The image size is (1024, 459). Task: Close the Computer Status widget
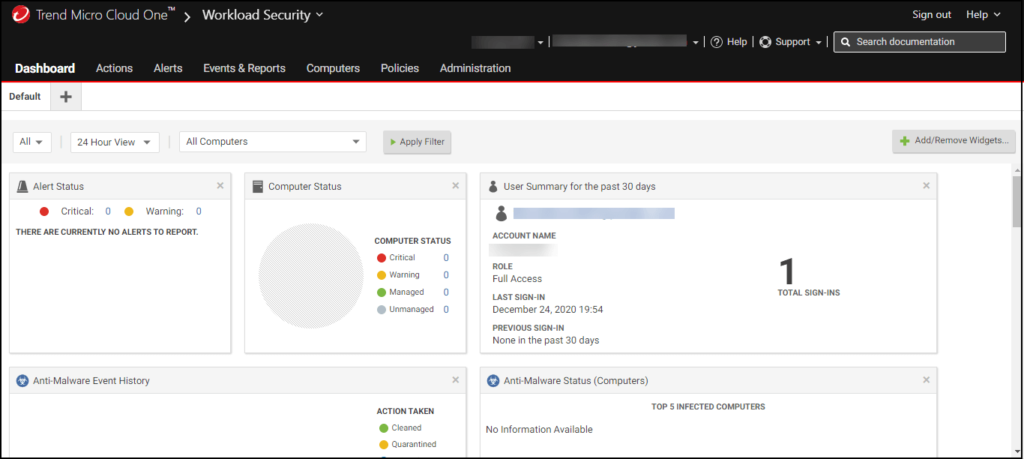pos(455,186)
